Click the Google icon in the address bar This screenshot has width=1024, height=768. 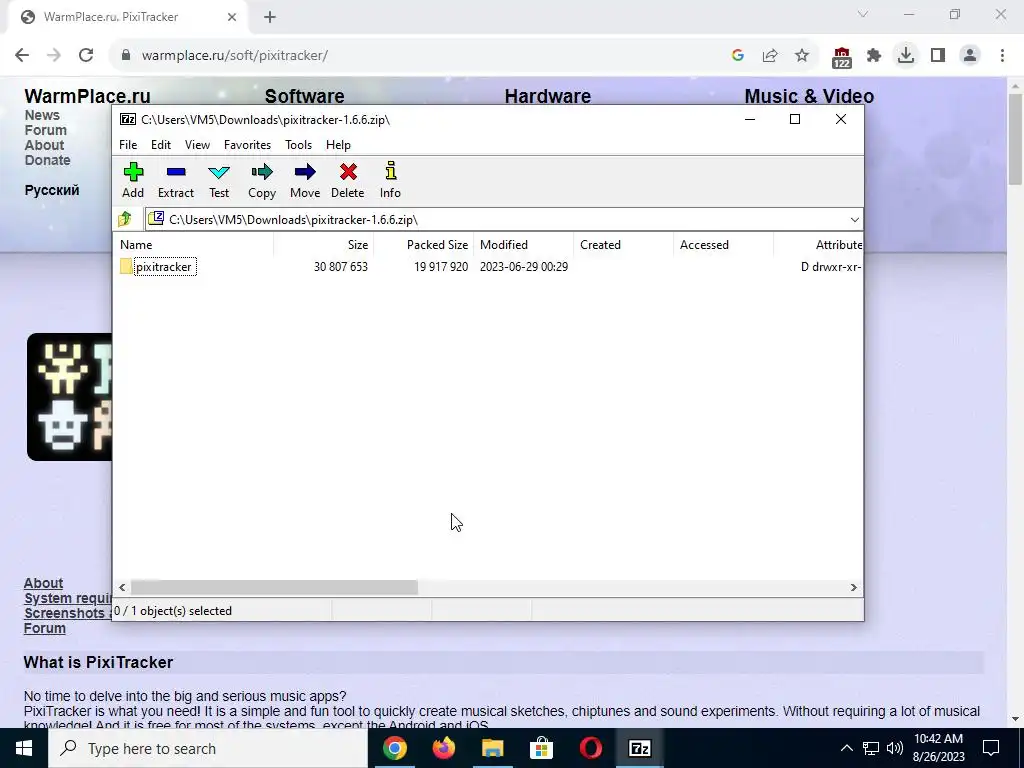point(738,56)
